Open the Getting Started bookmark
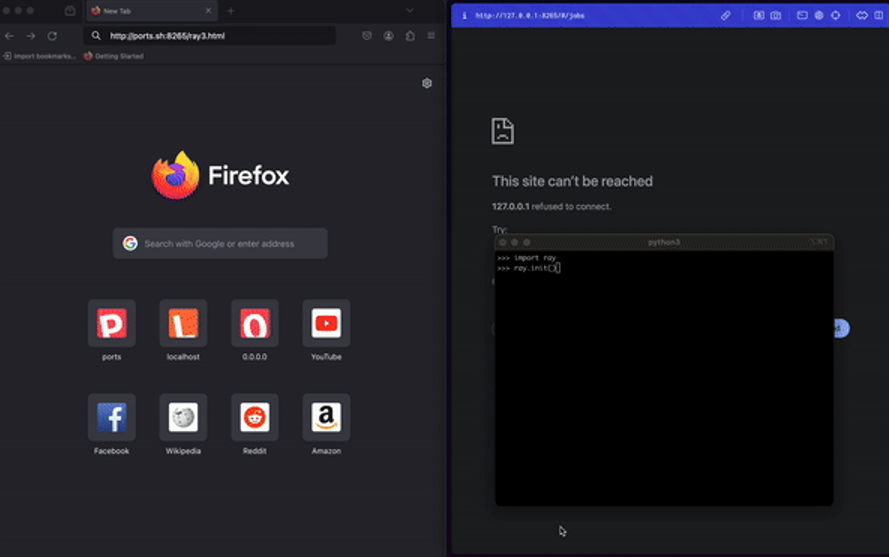889x557 pixels. click(x=113, y=56)
